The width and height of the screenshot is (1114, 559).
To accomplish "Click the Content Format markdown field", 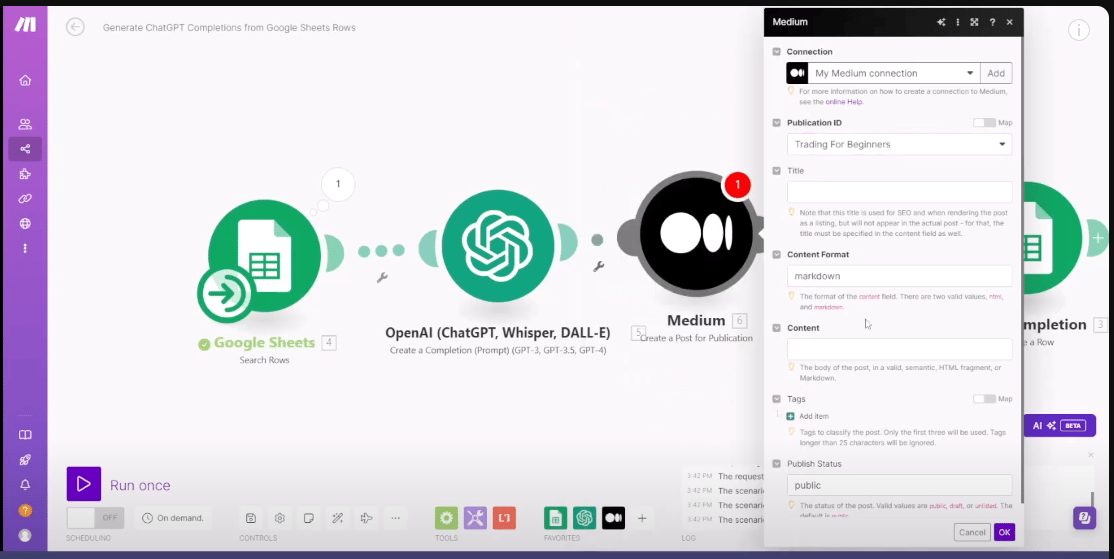I will 899,276.
